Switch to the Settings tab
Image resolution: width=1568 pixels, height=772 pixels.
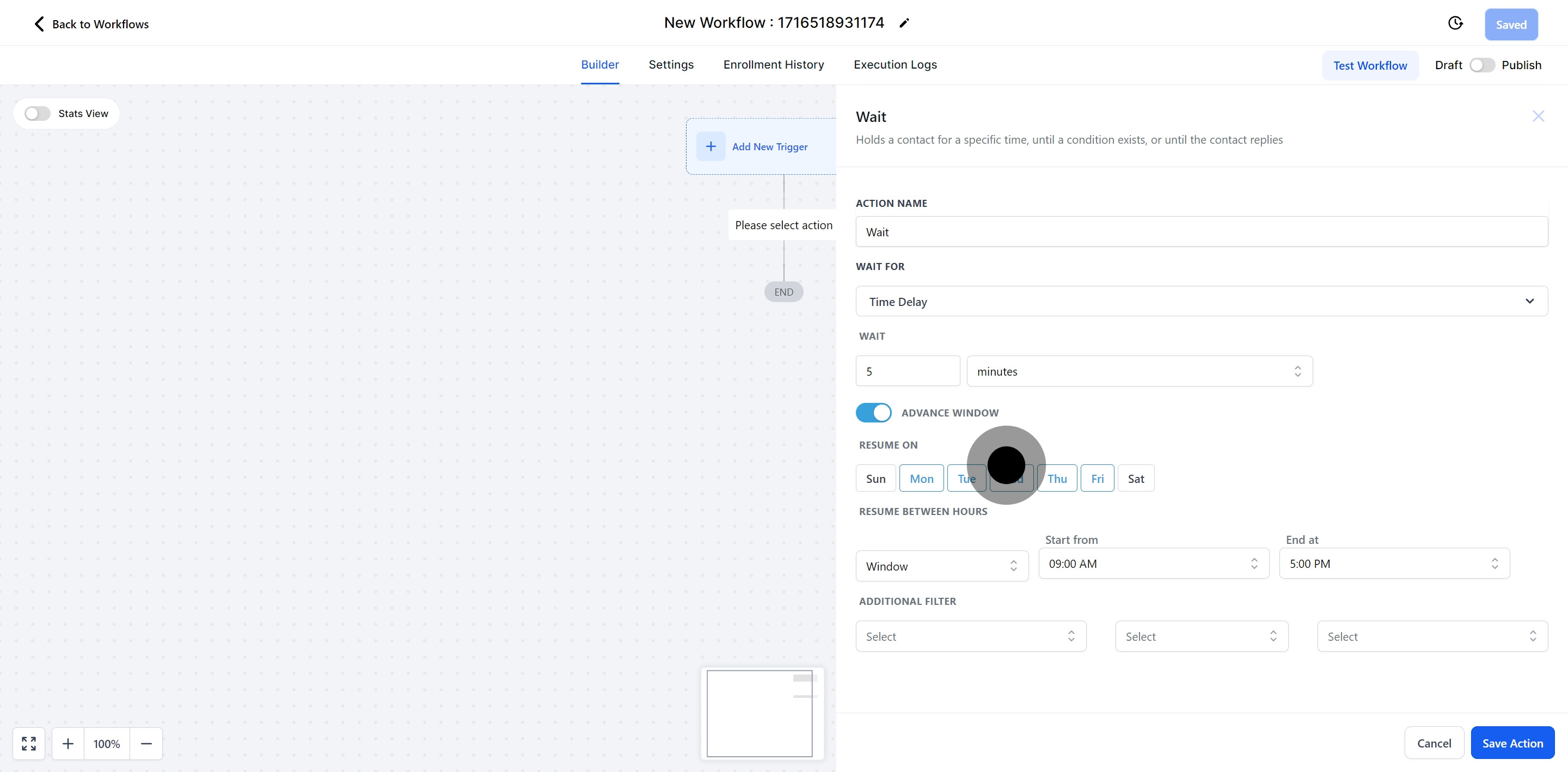tap(671, 65)
